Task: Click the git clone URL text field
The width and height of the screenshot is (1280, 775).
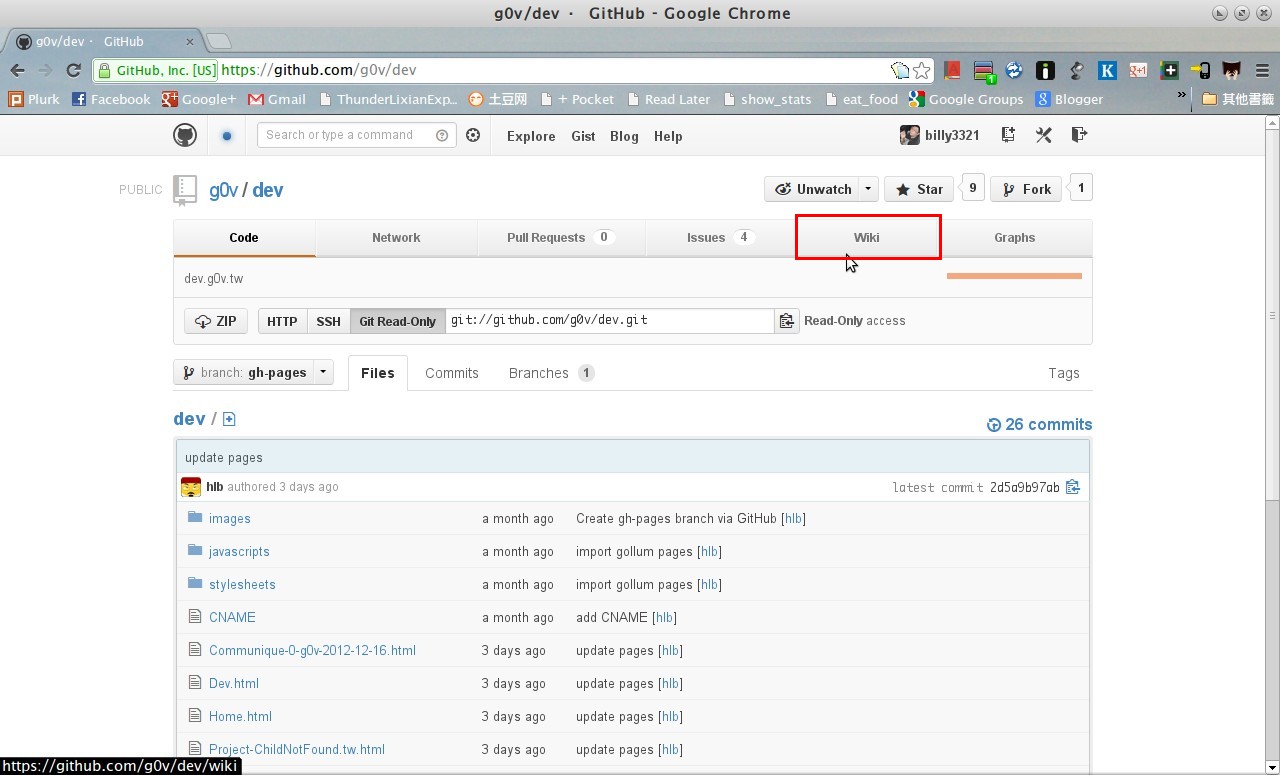Action: point(610,321)
